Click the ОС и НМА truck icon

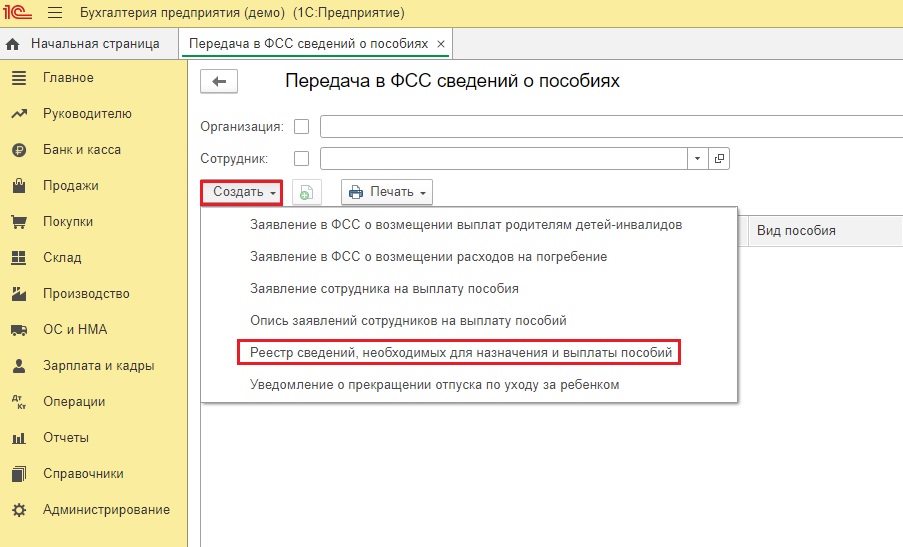tap(19, 330)
